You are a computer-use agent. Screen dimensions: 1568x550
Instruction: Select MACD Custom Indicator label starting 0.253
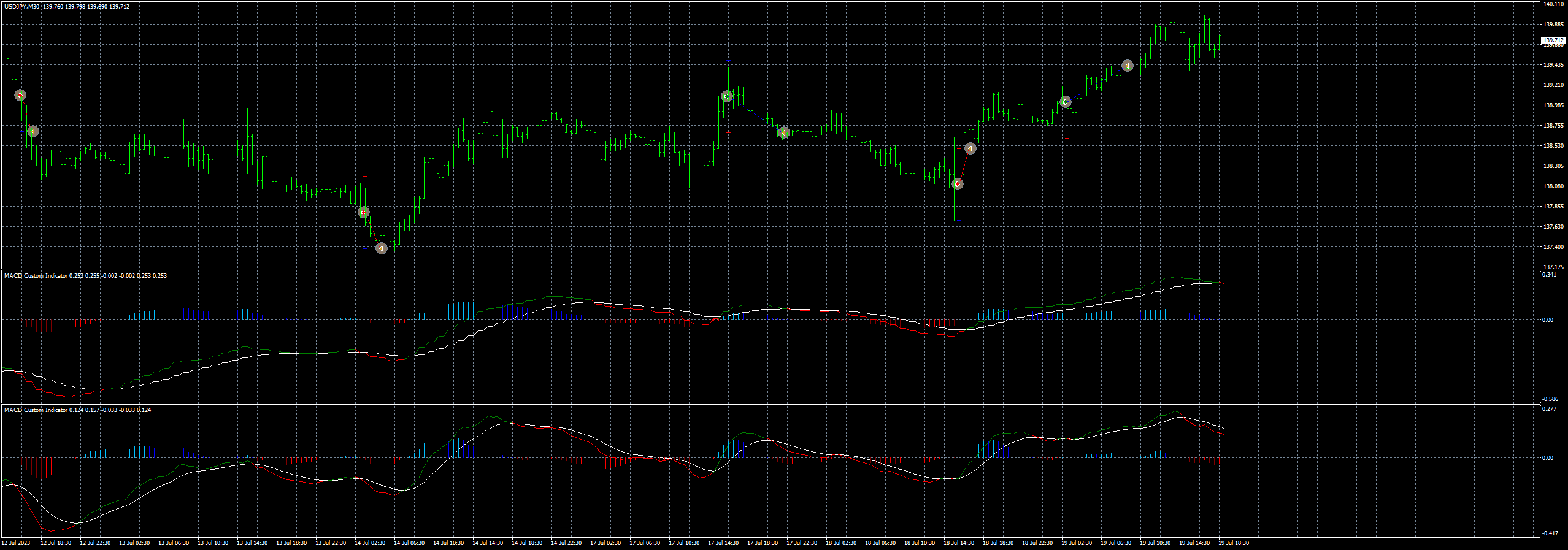tap(85, 276)
